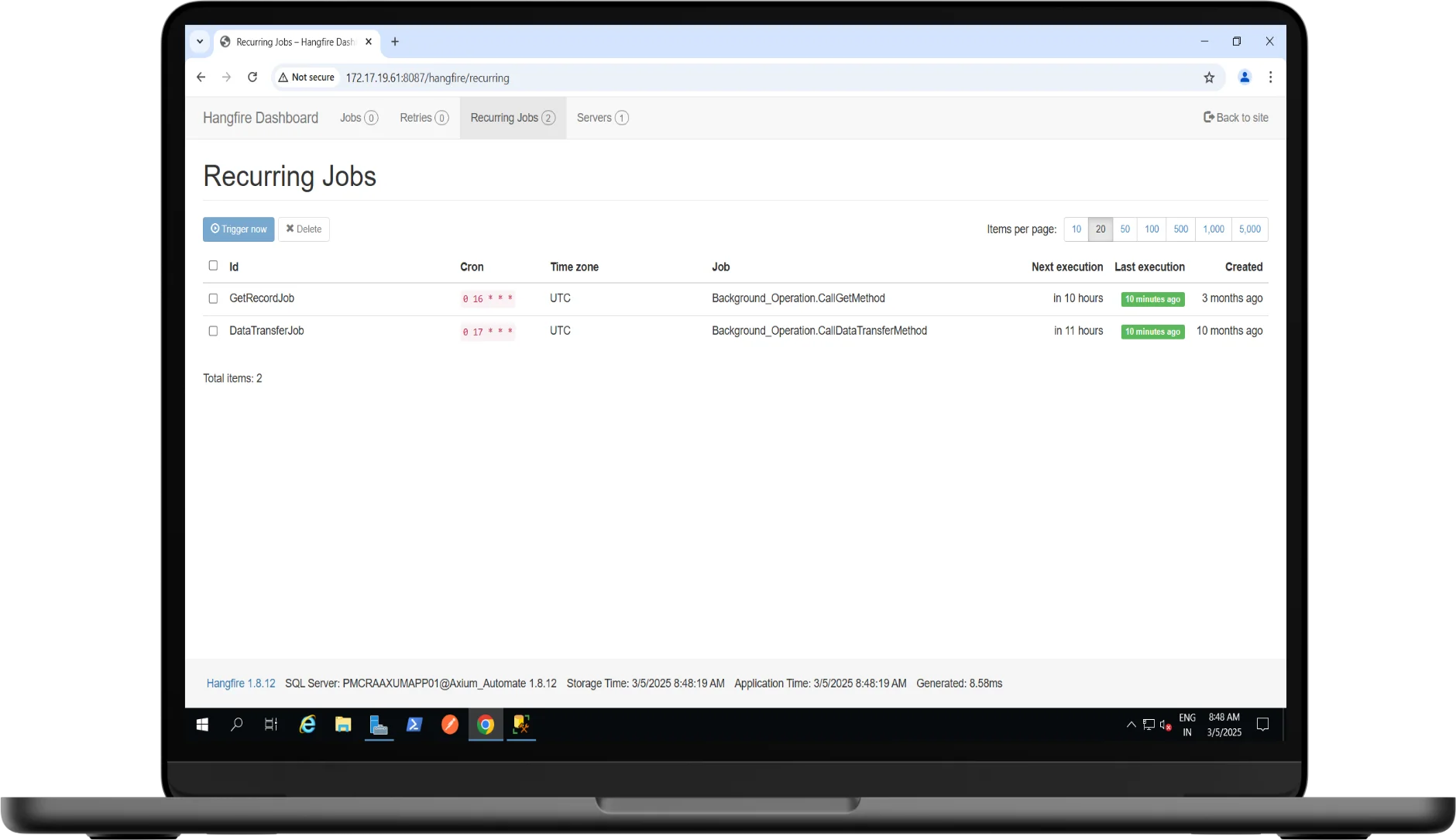1456x840 pixels.
Task: Set items per page to 50
Action: point(1125,229)
